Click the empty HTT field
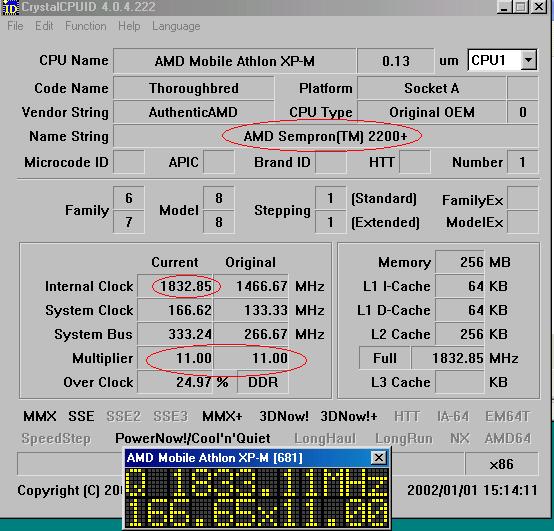The height and width of the screenshot is (531, 554). [415, 162]
